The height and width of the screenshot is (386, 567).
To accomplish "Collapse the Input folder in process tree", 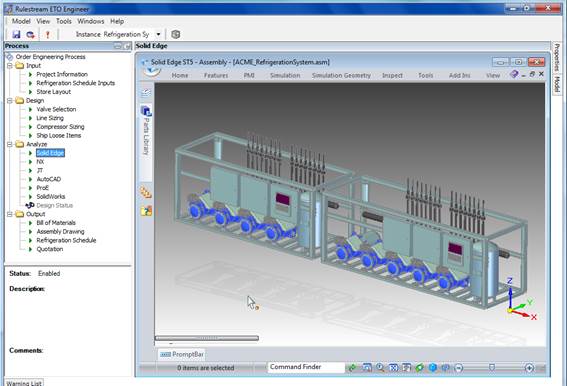I will click(x=10, y=66).
